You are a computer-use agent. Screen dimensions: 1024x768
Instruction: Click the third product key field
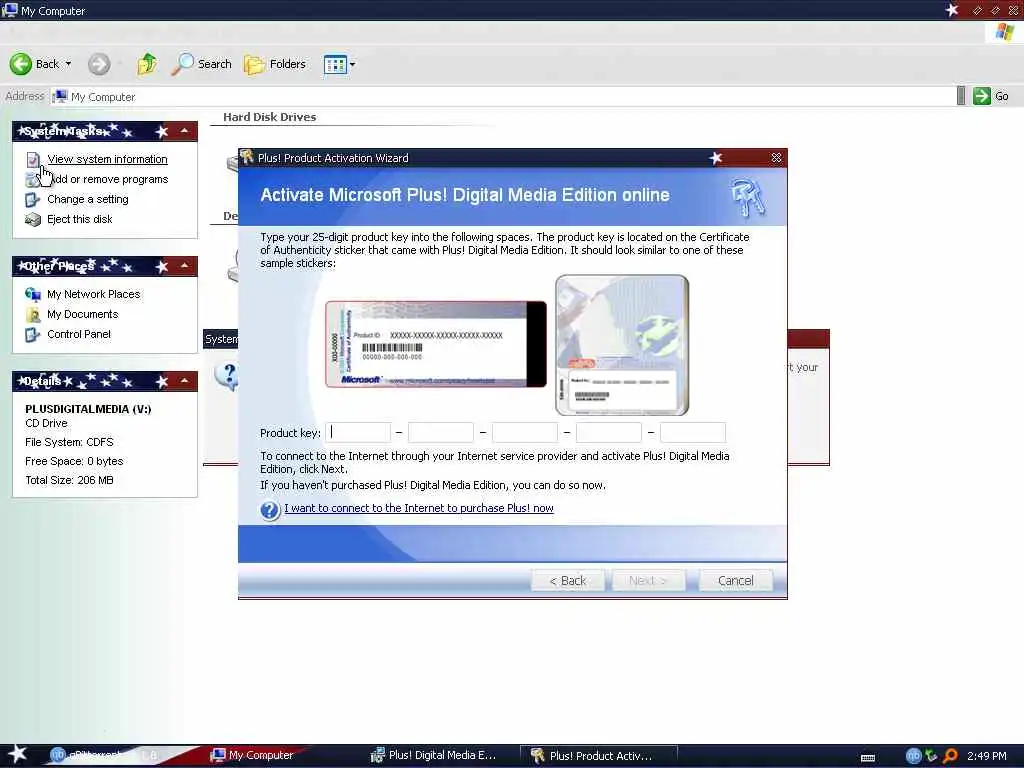point(525,432)
